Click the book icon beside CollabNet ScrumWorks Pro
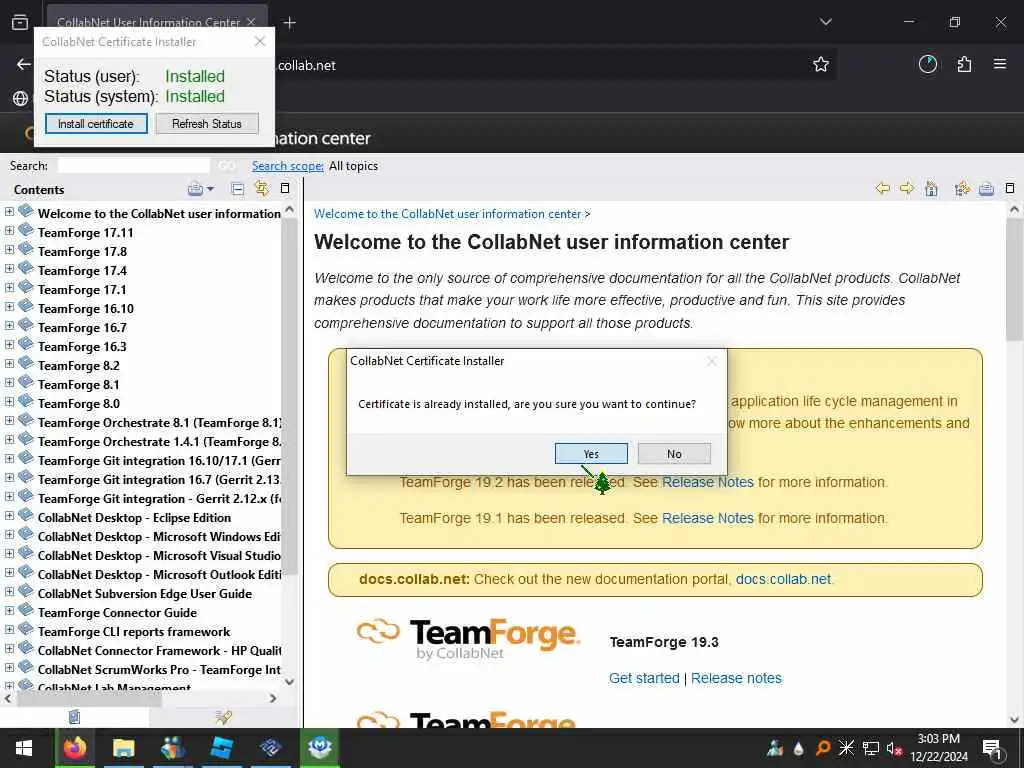Screen dimensions: 1024x768 (26, 667)
